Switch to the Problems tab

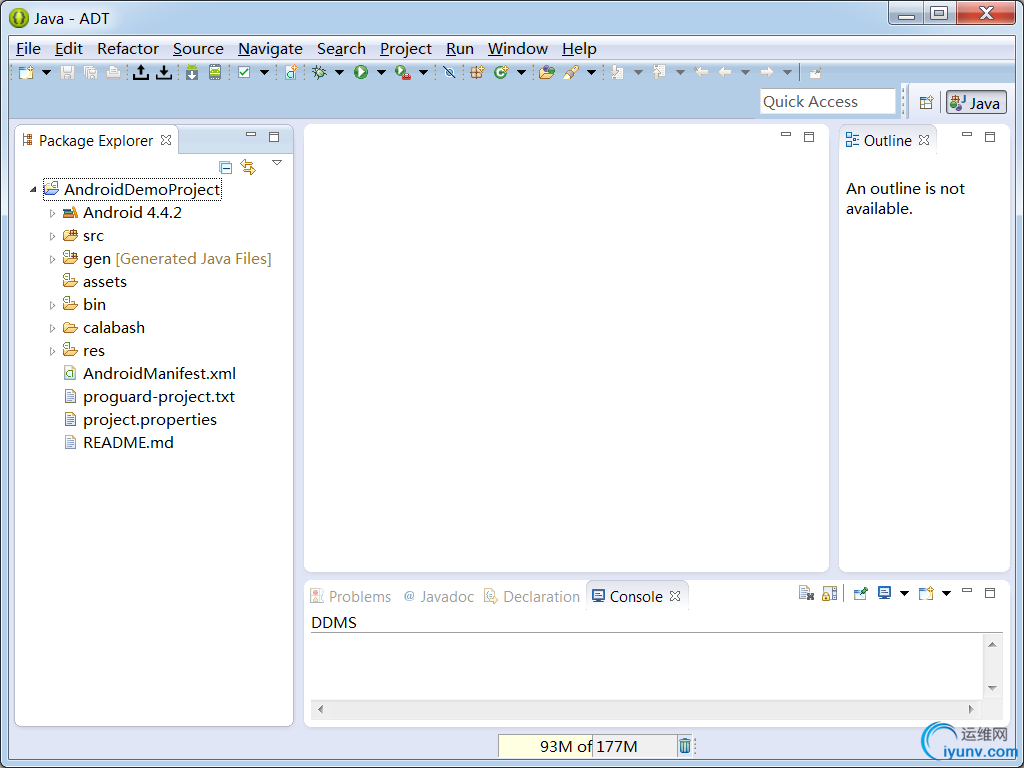click(x=351, y=596)
